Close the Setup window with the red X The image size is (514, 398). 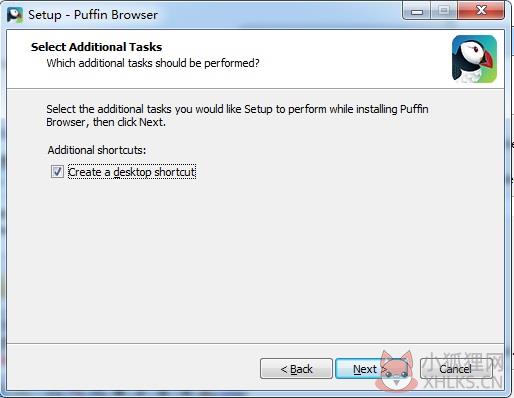481,11
